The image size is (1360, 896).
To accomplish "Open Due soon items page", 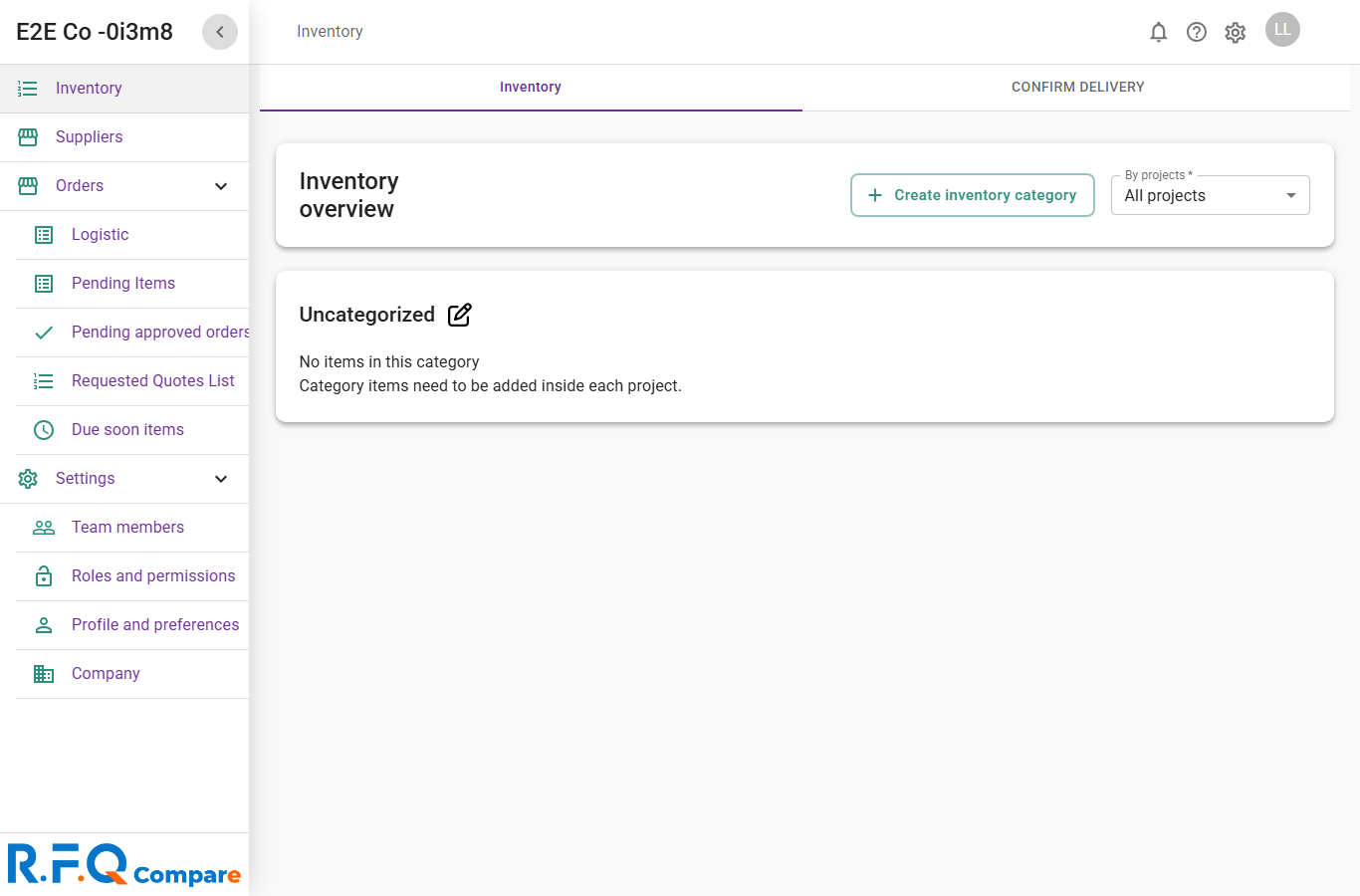I will [x=132, y=430].
